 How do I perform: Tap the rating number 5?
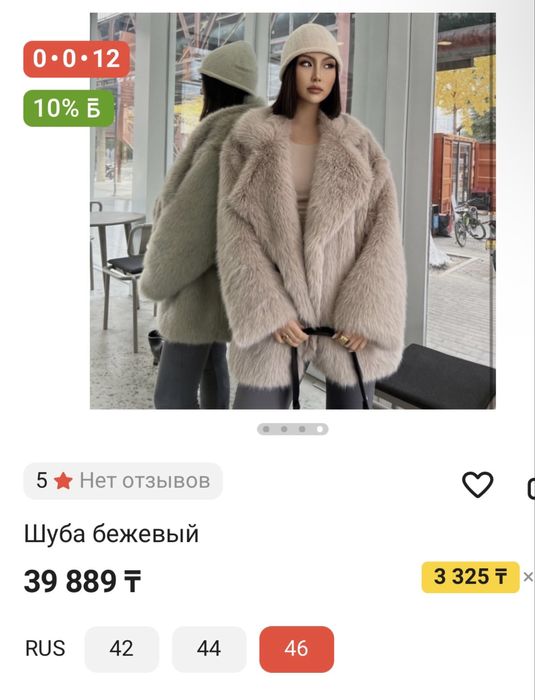(42, 481)
